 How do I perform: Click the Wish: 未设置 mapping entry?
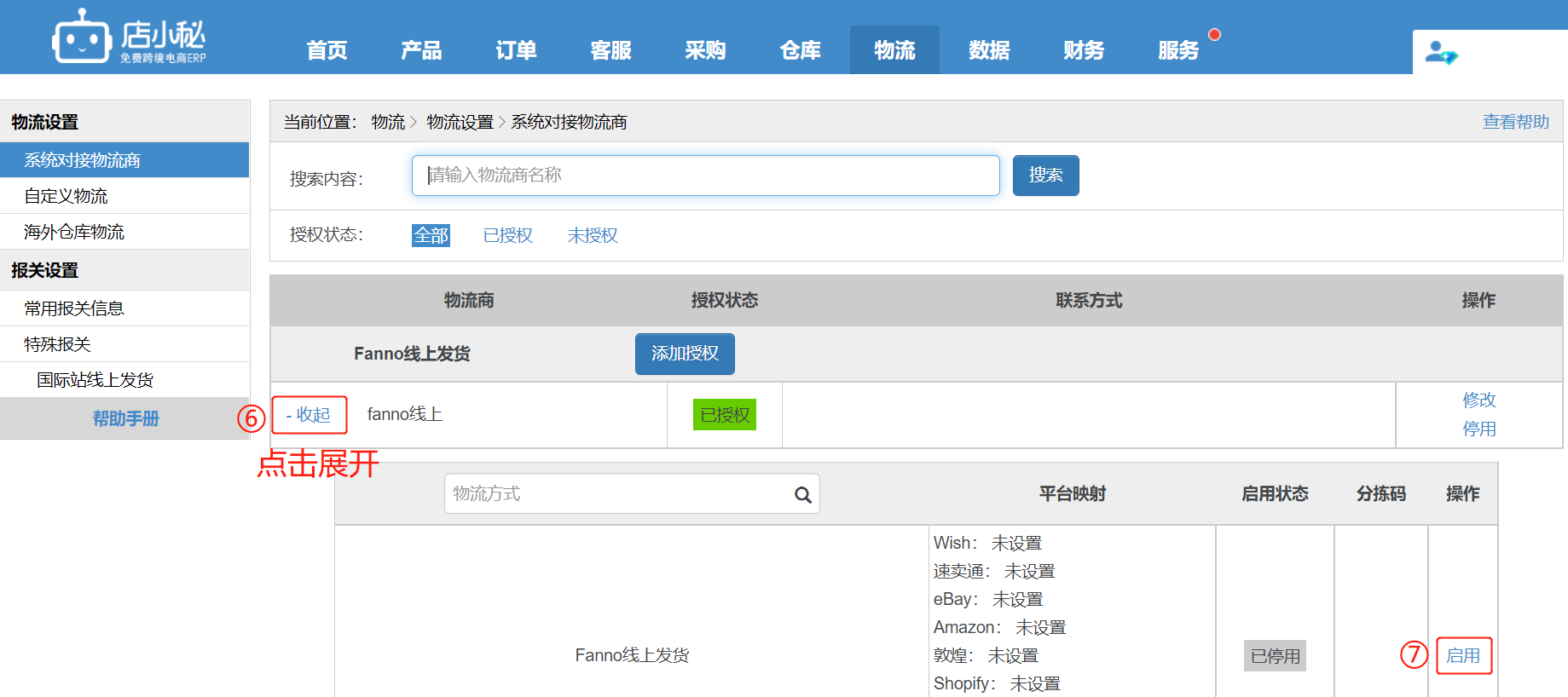pyautogui.click(x=987, y=543)
